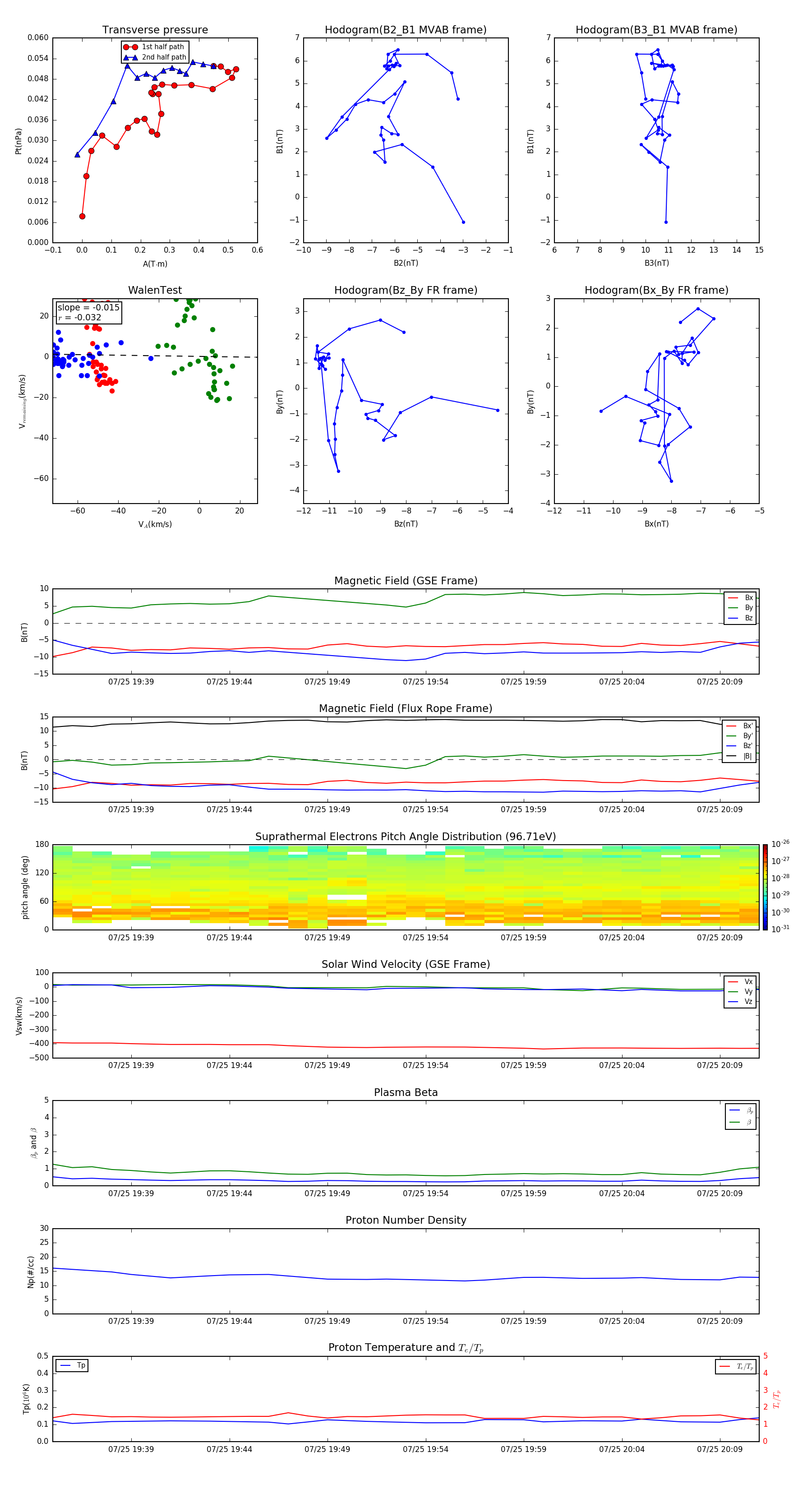Click the colorbar tick label 10^-26
Viewport: 812px width, 1489px height.
[x=780, y=844]
